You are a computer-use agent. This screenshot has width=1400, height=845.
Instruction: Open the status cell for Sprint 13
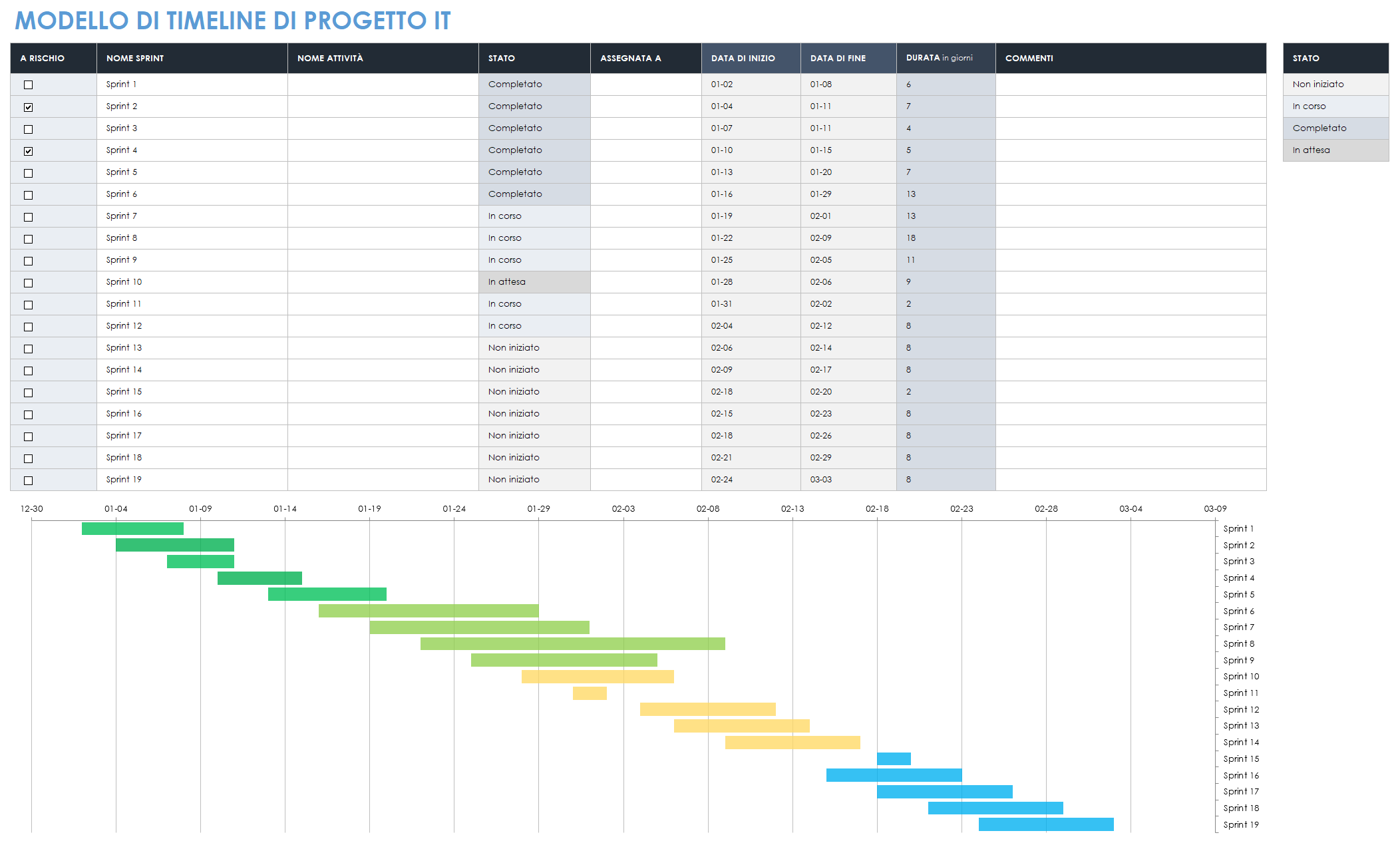coord(534,348)
